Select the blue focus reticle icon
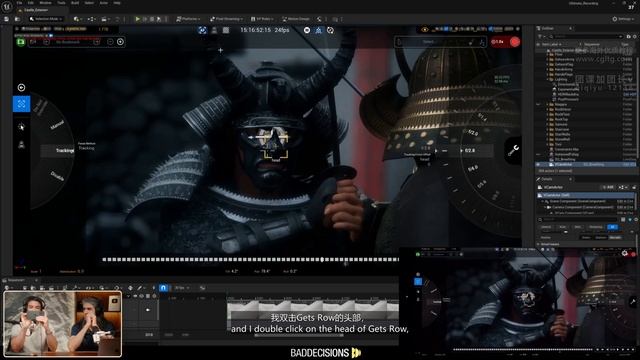Screen dimensions: 640x360 tap(21, 104)
